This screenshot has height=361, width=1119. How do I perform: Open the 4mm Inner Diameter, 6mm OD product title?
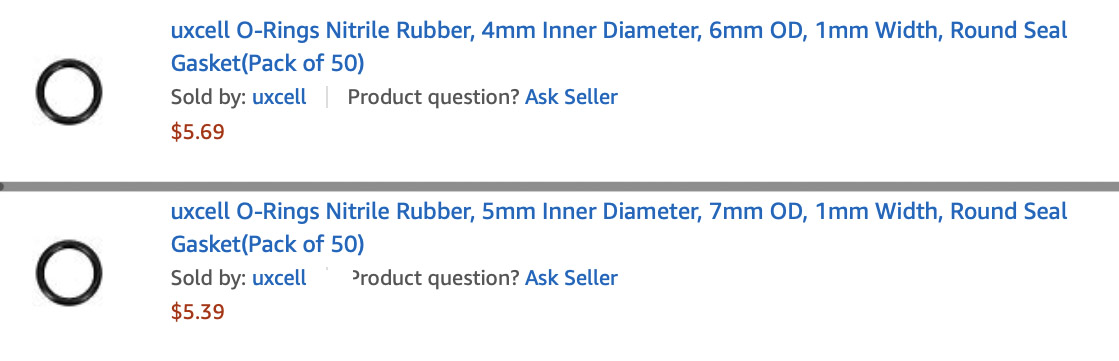pyautogui.click(x=619, y=47)
